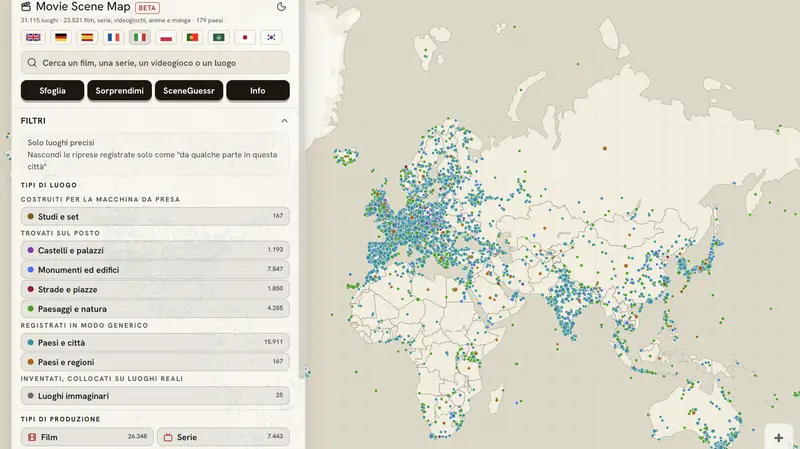The height and width of the screenshot is (449, 800).
Task: Select the Italian flag language
Action: (x=140, y=37)
